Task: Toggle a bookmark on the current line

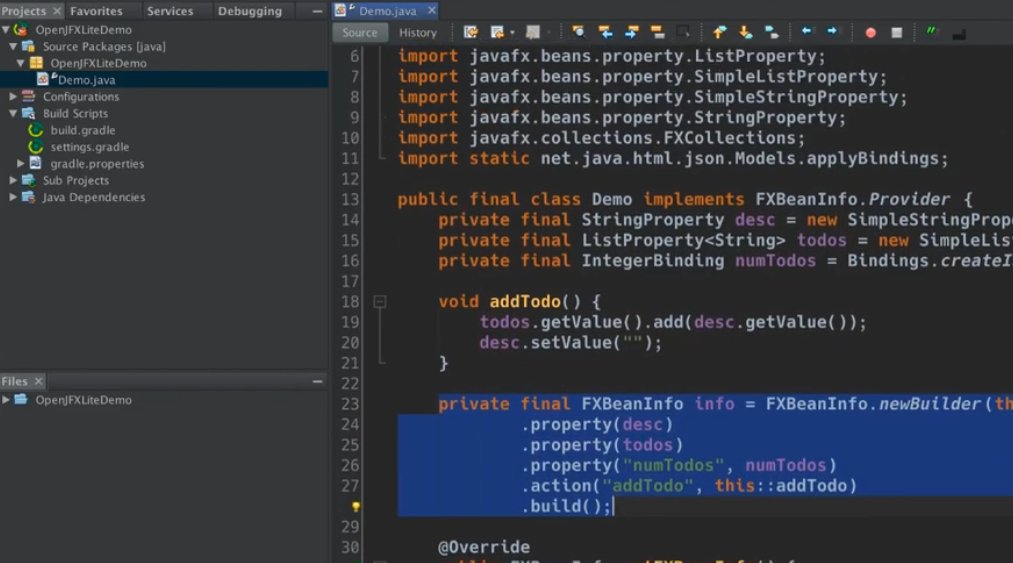Action: tap(771, 32)
